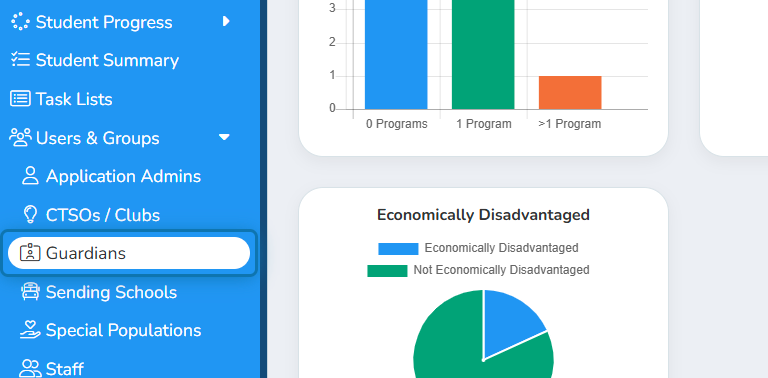Click the Staff group icon
This screenshot has width=768, height=378.
30,368
